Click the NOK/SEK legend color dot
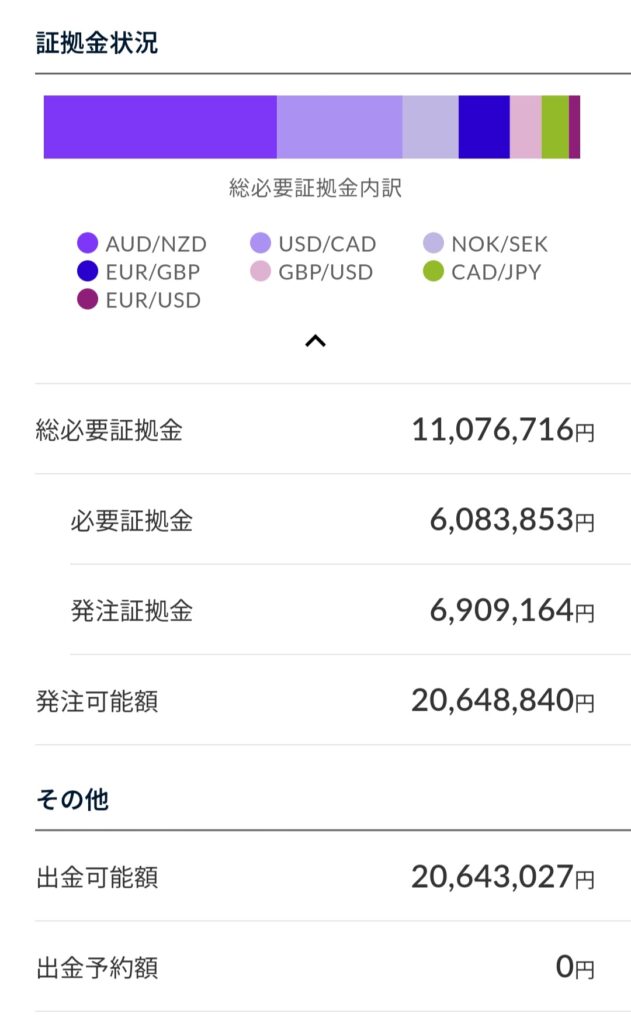 [x=433, y=244]
